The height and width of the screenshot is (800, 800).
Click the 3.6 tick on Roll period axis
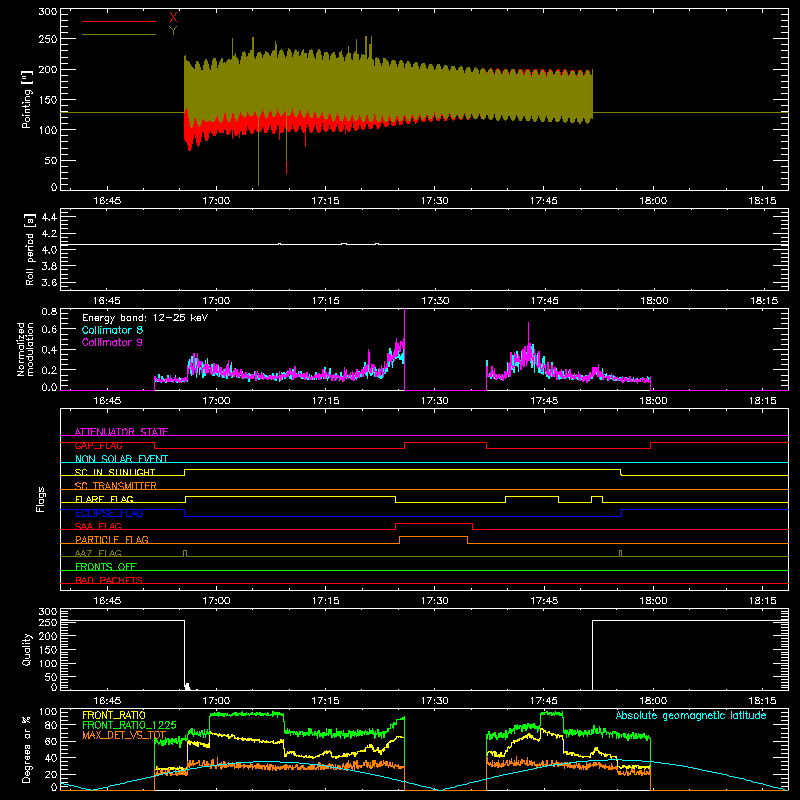(49, 282)
